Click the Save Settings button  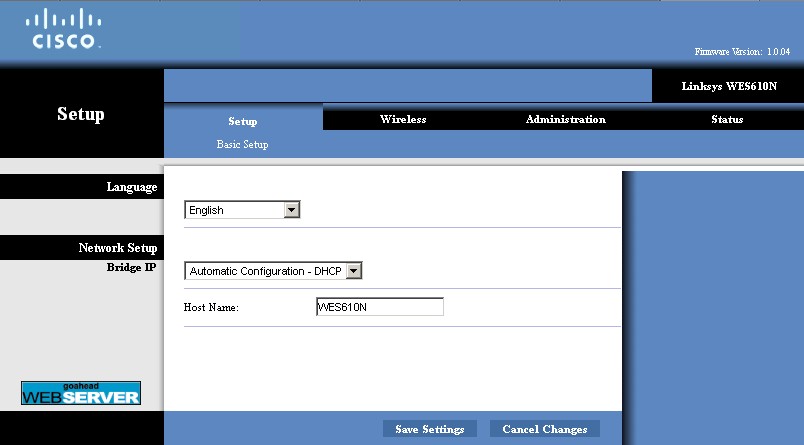tap(430, 429)
